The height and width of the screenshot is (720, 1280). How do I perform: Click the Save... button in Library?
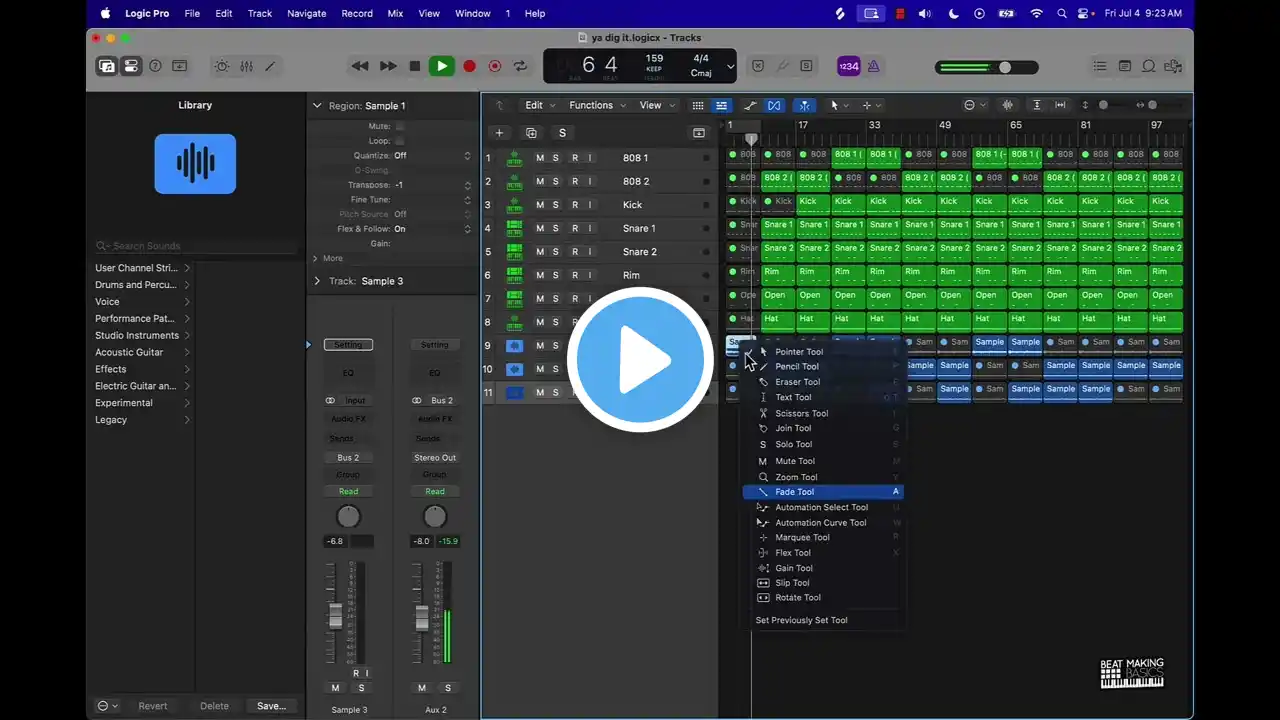click(271, 706)
